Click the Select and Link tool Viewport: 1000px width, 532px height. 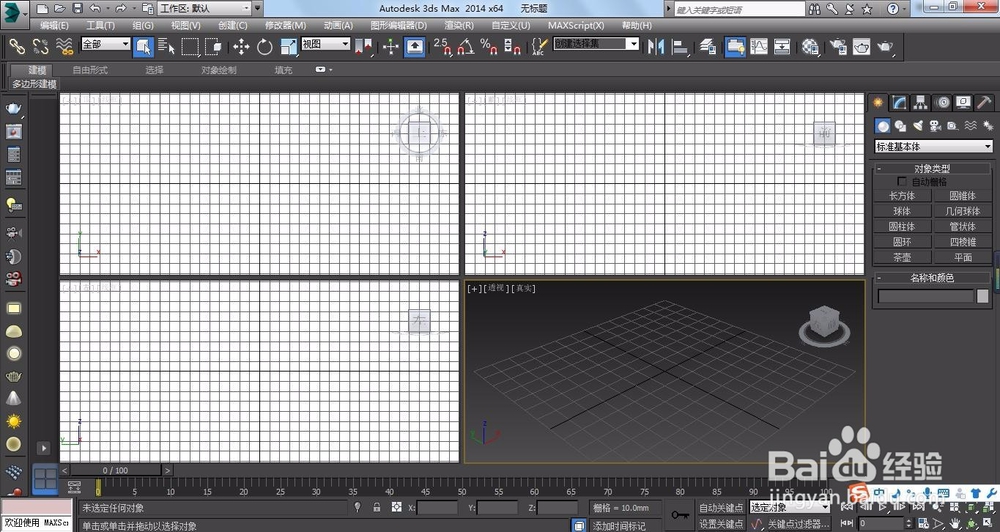[16, 46]
